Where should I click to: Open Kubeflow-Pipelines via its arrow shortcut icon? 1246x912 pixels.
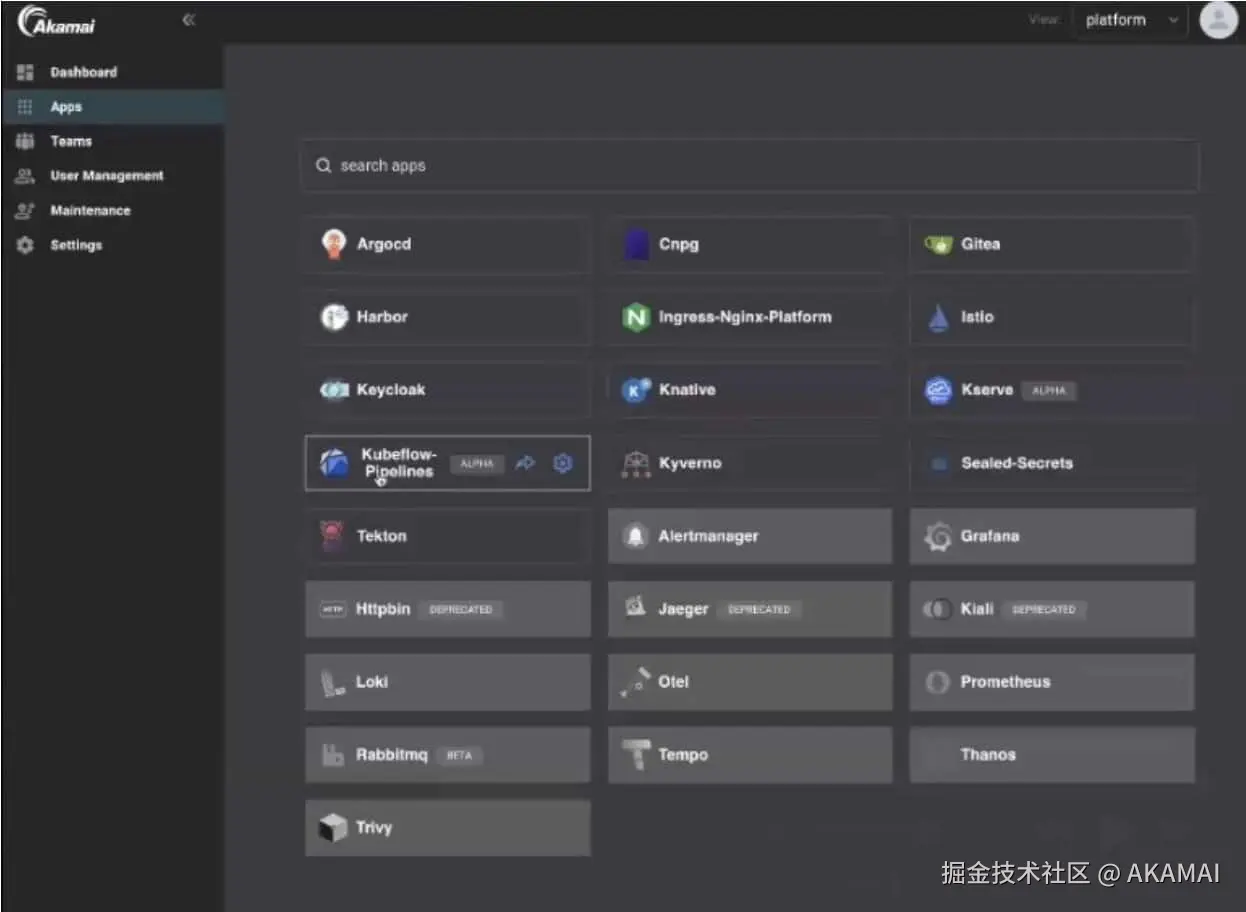click(x=525, y=463)
